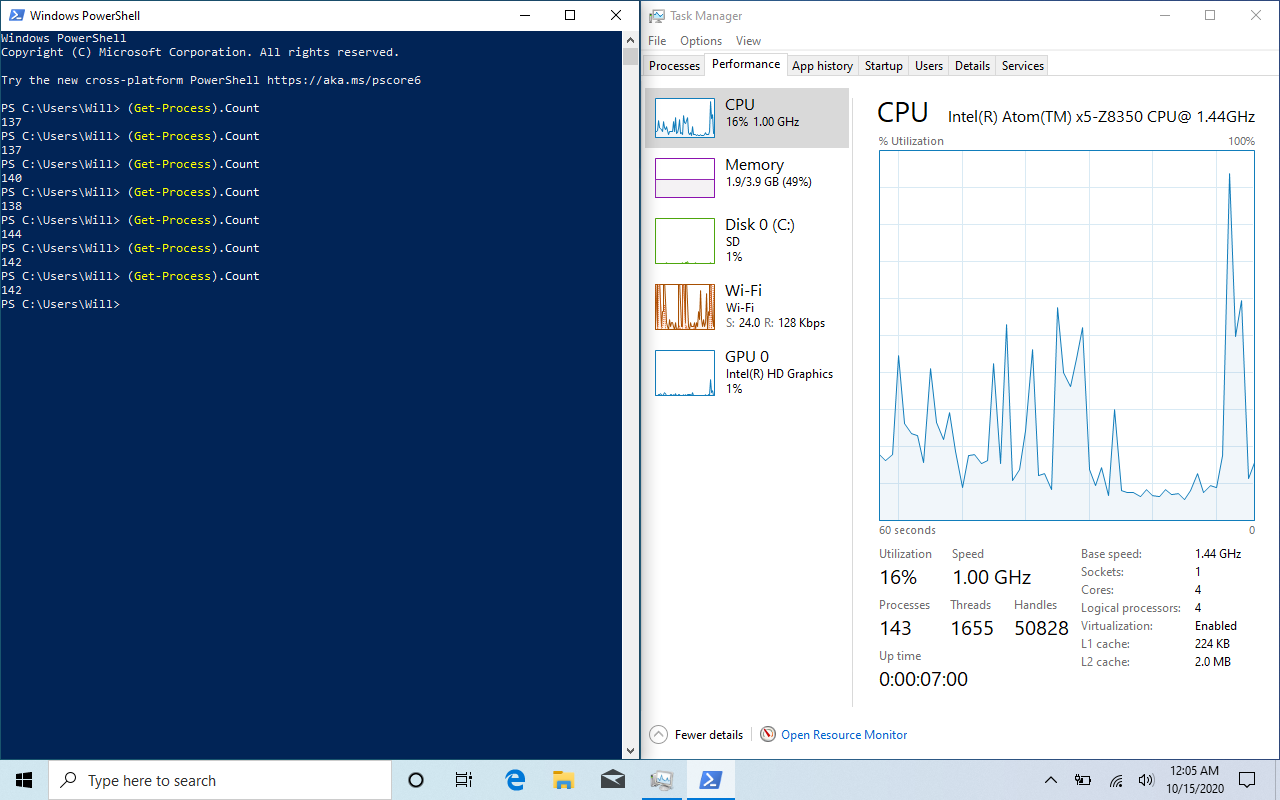Open the Startup tab
The image size is (1280, 800).
pos(883,66)
